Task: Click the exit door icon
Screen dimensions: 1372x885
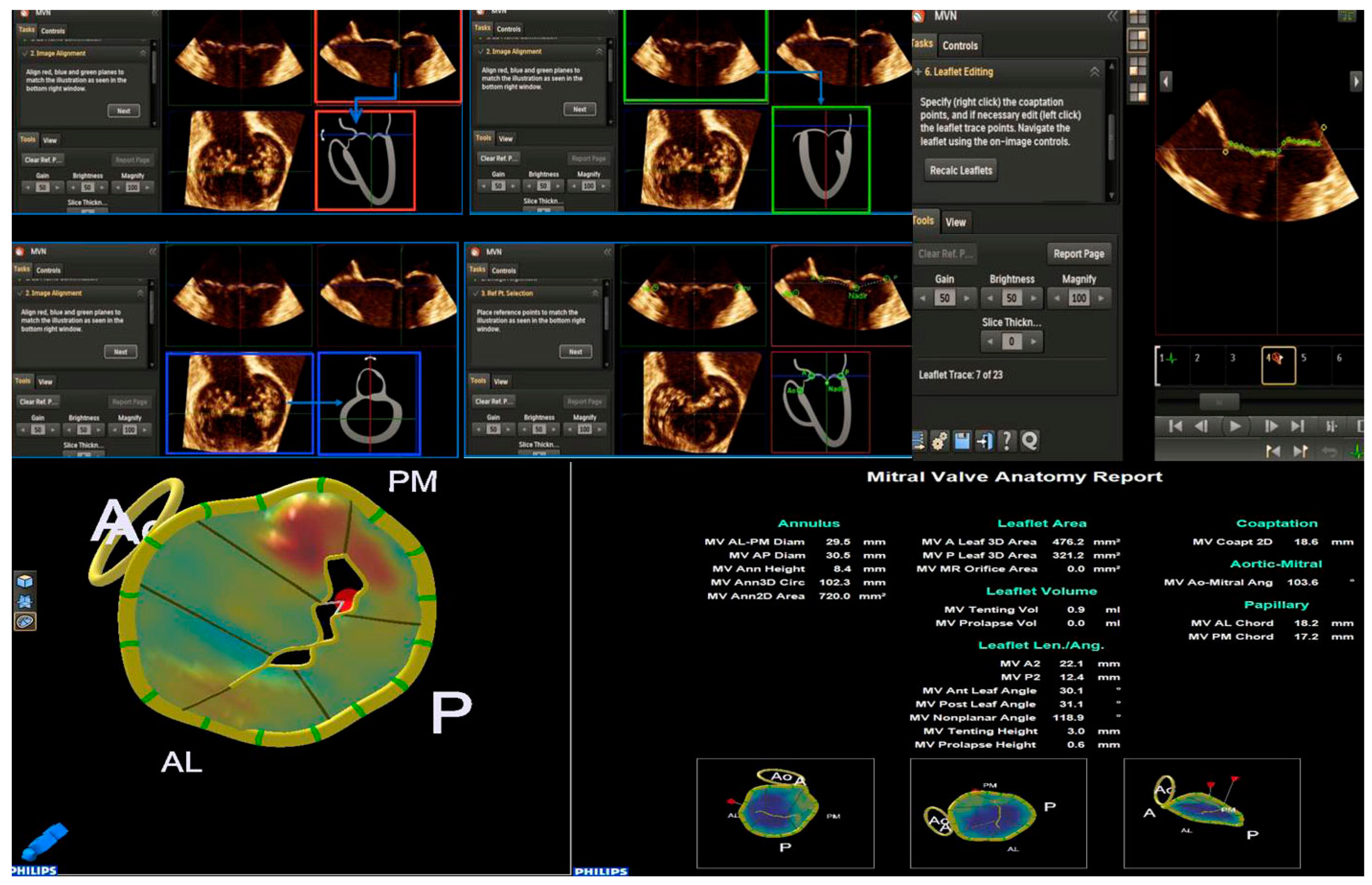Action: pyautogui.click(x=984, y=441)
